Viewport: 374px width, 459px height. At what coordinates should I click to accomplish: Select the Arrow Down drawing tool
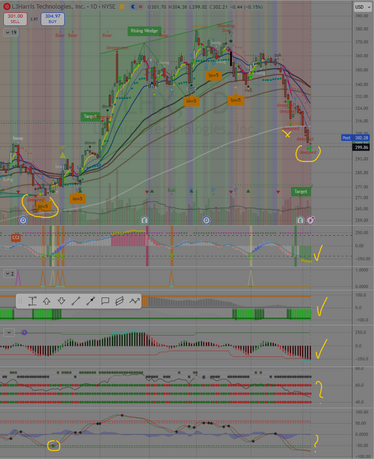point(61,301)
